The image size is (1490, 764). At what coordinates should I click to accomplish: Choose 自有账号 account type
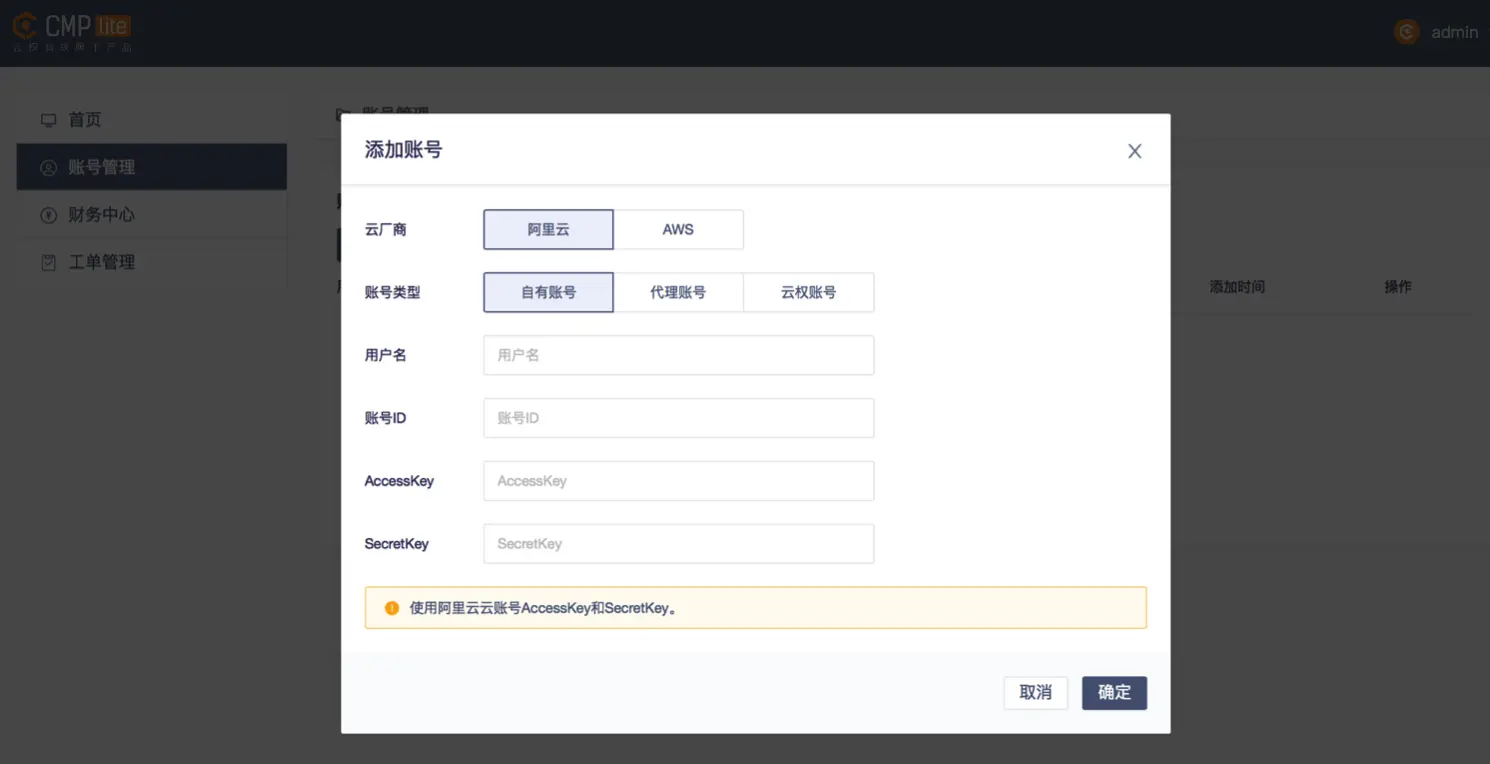coord(548,292)
